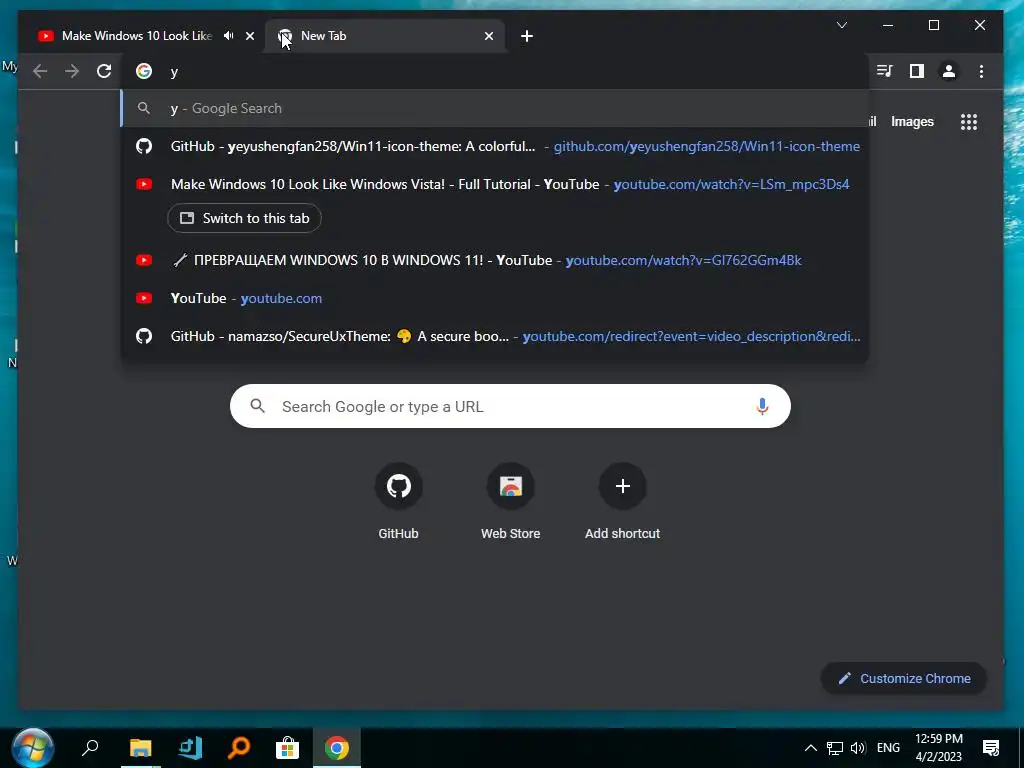1024x768 pixels.
Task: Open the volume tray icon
Action: click(858, 748)
